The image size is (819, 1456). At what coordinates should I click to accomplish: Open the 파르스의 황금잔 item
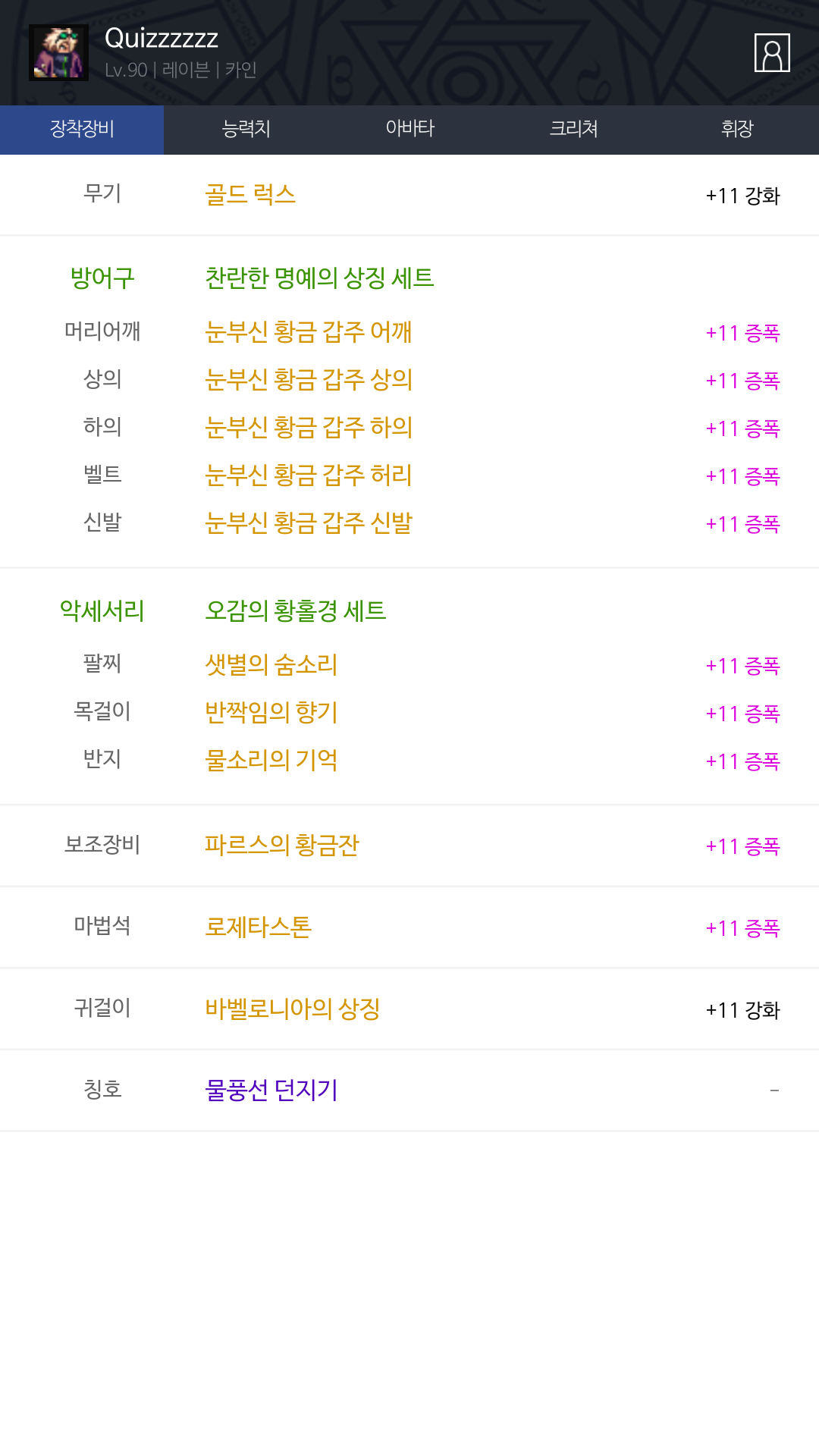[x=282, y=846]
